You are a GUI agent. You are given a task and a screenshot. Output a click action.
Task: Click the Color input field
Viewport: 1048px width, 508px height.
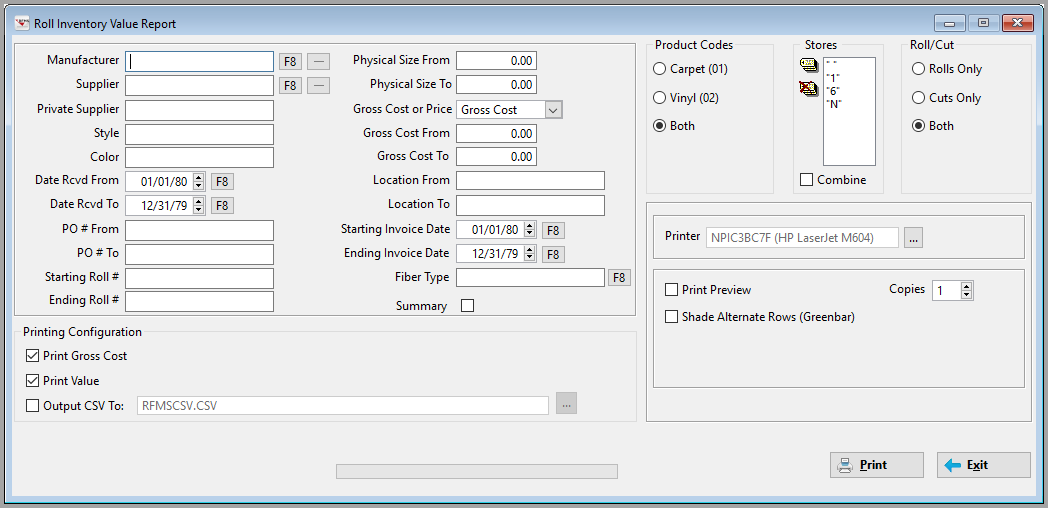click(199, 158)
